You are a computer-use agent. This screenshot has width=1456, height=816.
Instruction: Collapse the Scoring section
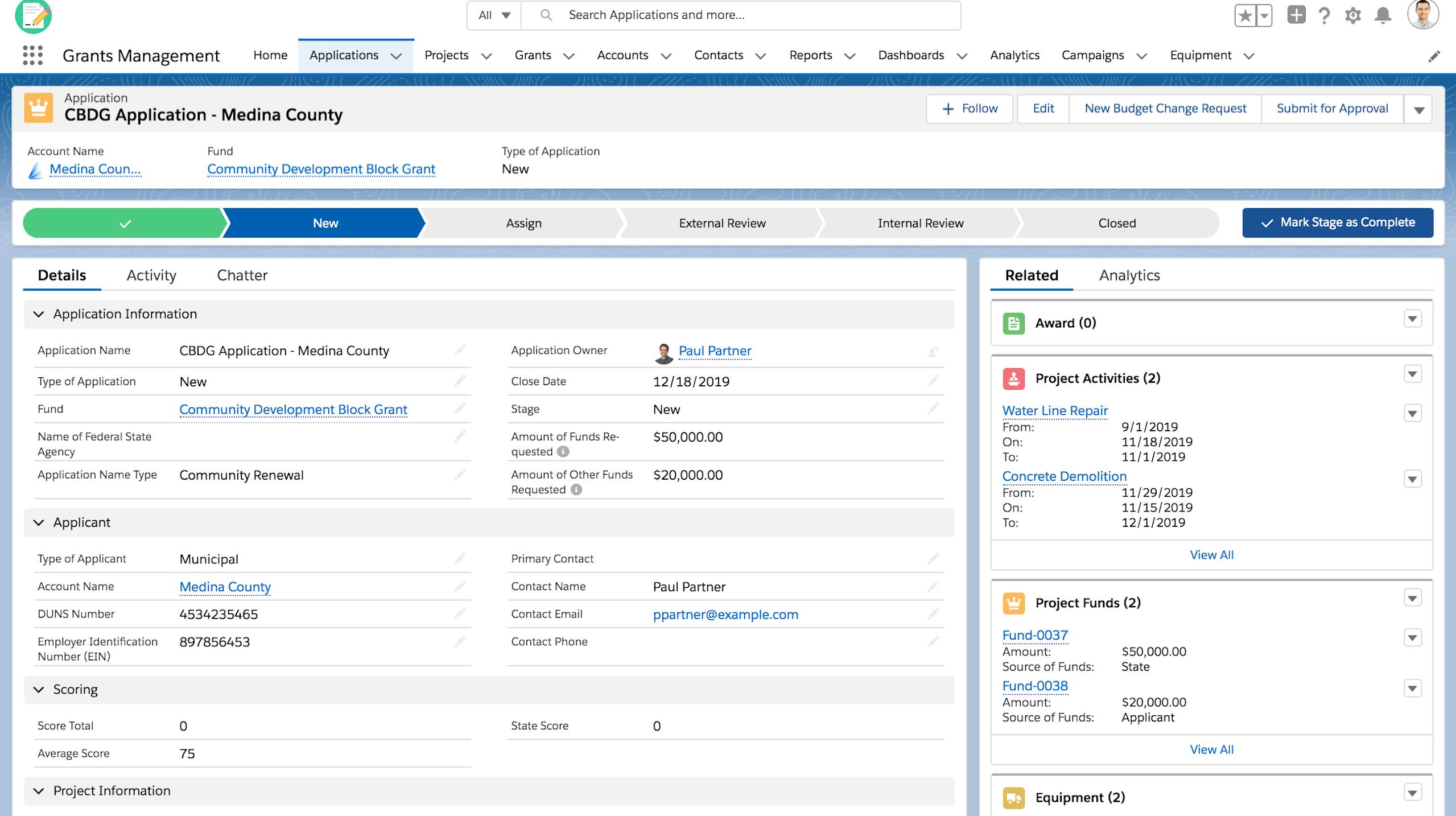pos(38,690)
